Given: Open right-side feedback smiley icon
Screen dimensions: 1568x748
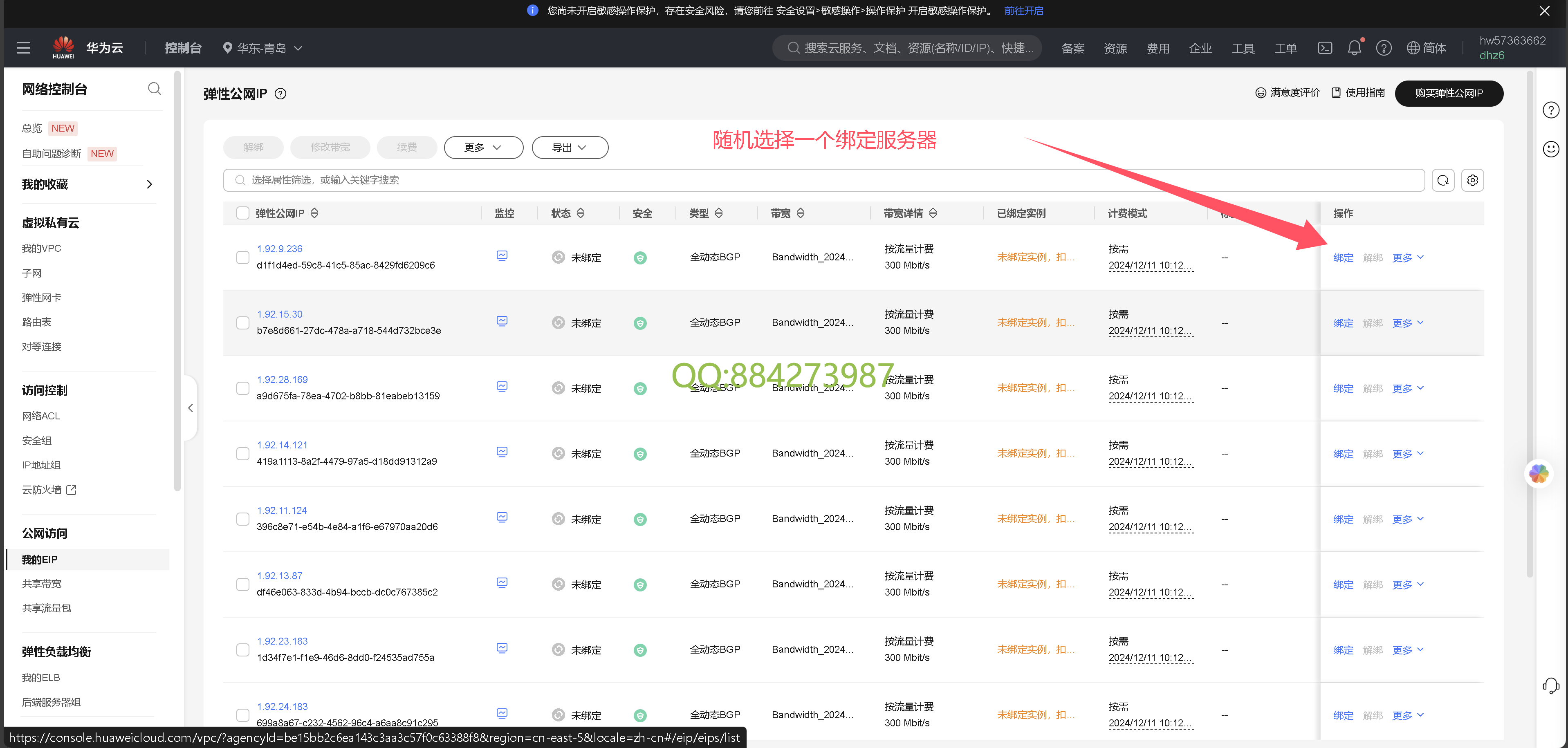Looking at the screenshot, I should 1550,149.
